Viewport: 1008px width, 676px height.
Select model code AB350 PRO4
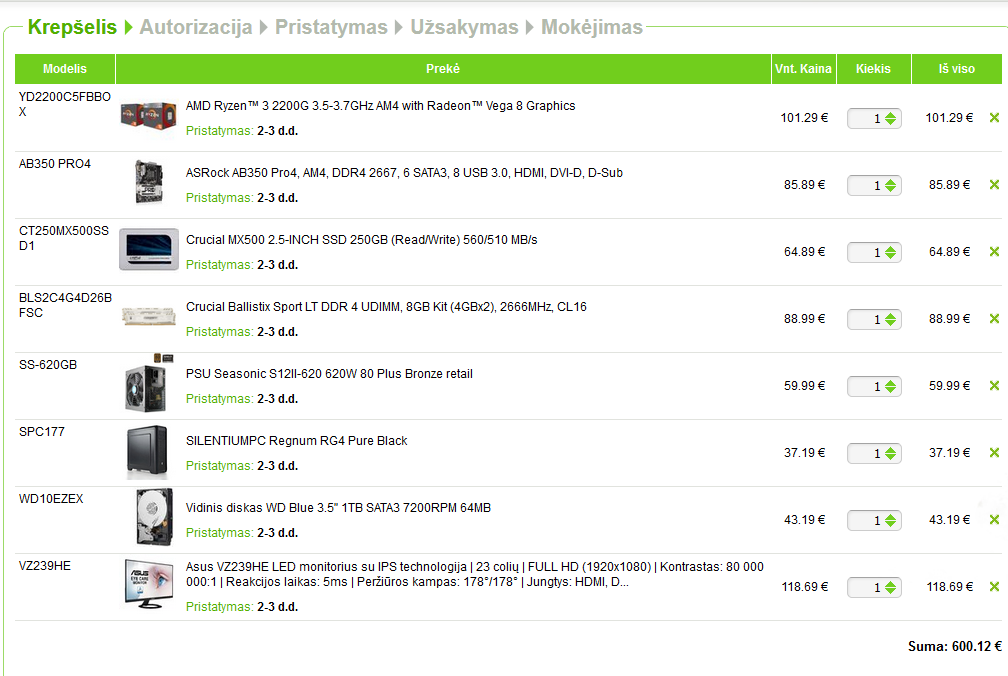(x=55, y=164)
